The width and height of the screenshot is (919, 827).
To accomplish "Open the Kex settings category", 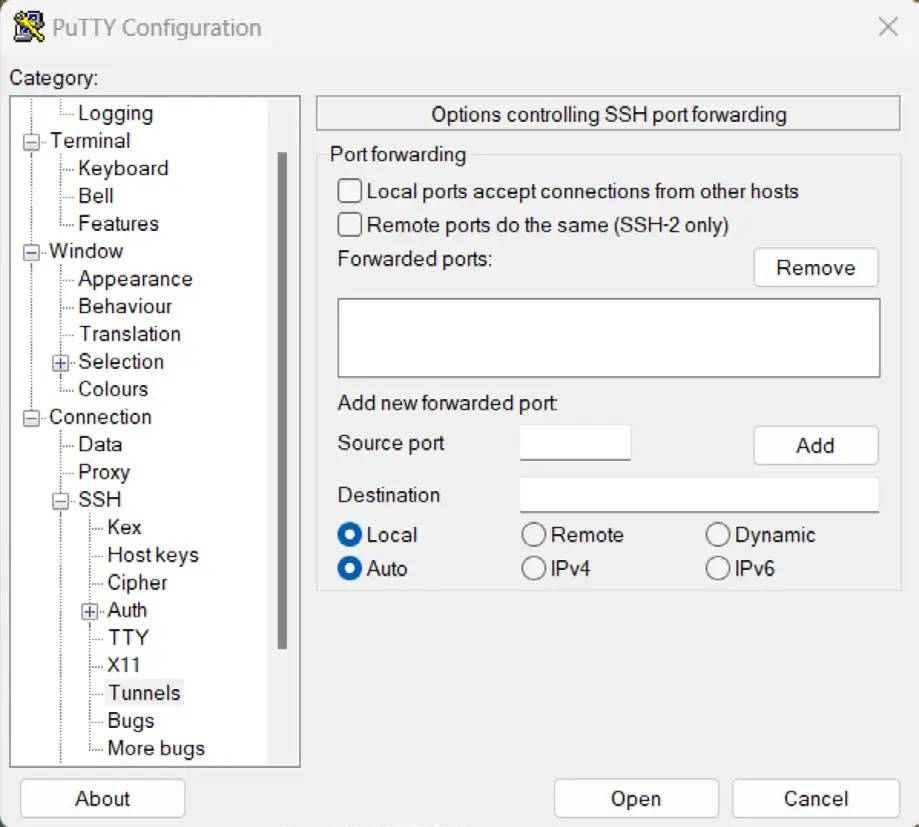I will click(124, 527).
